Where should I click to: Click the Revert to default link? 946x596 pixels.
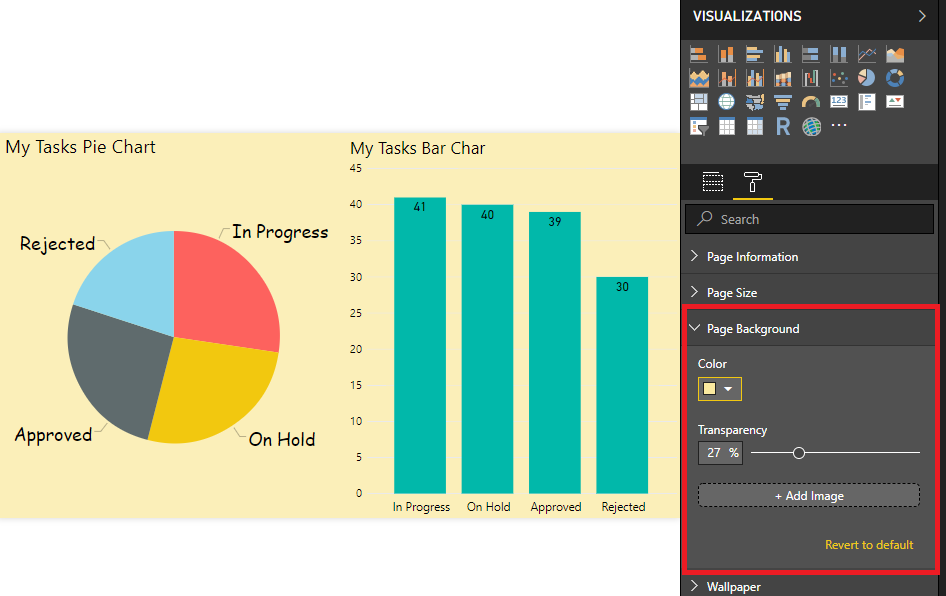coord(869,545)
